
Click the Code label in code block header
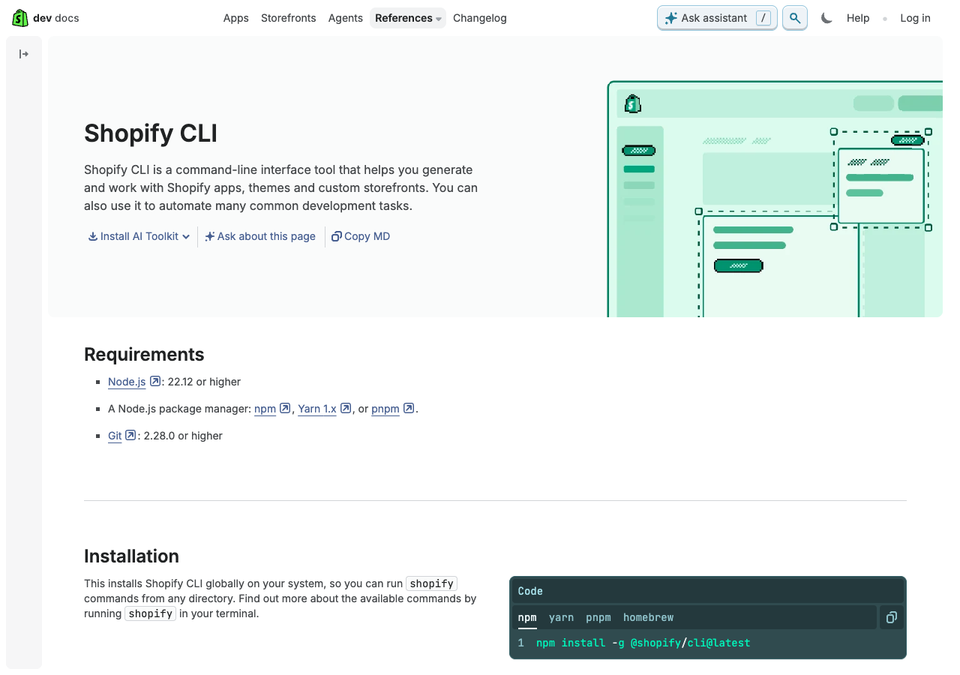pos(530,591)
